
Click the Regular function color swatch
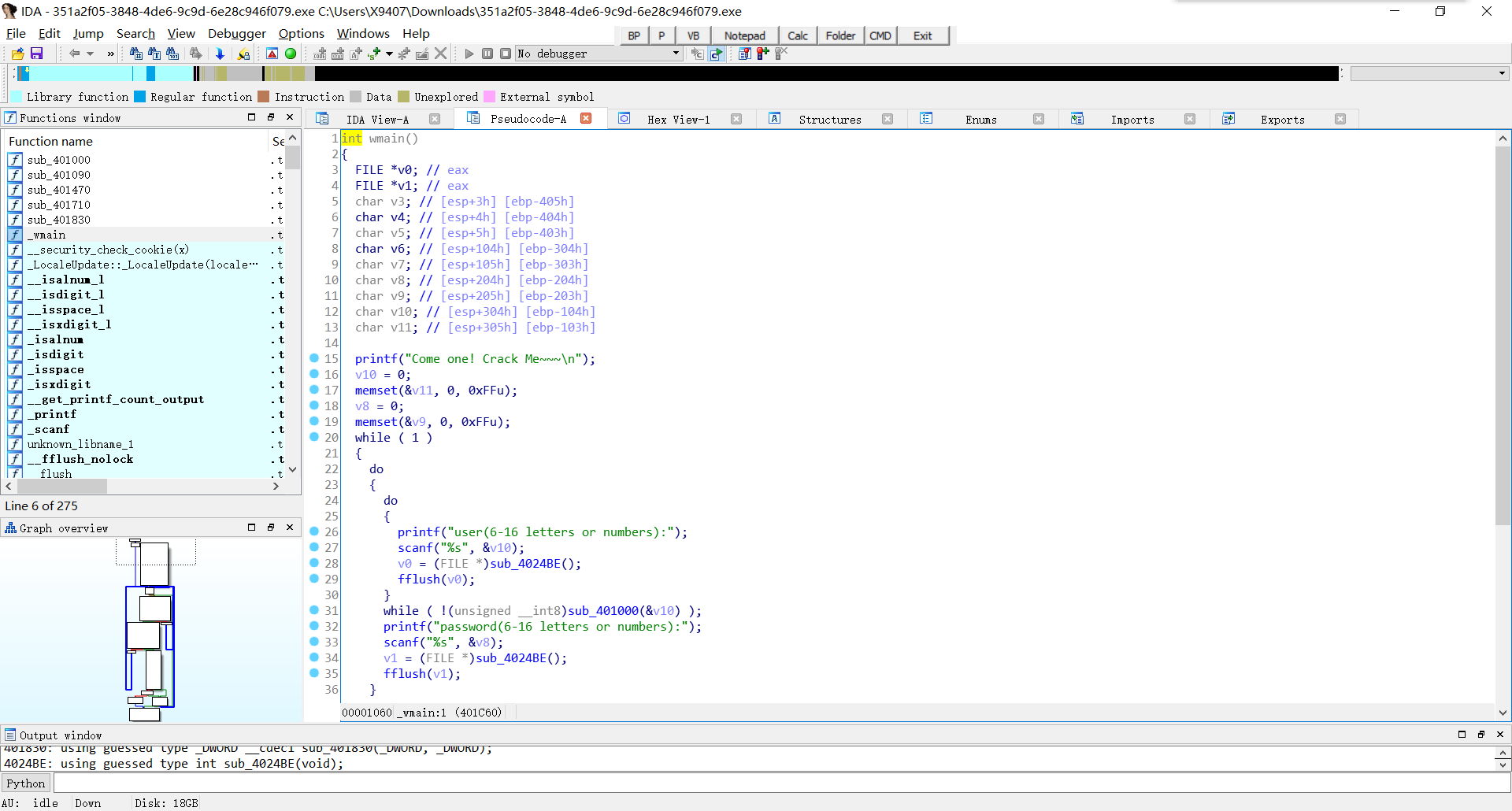point(140,97)
